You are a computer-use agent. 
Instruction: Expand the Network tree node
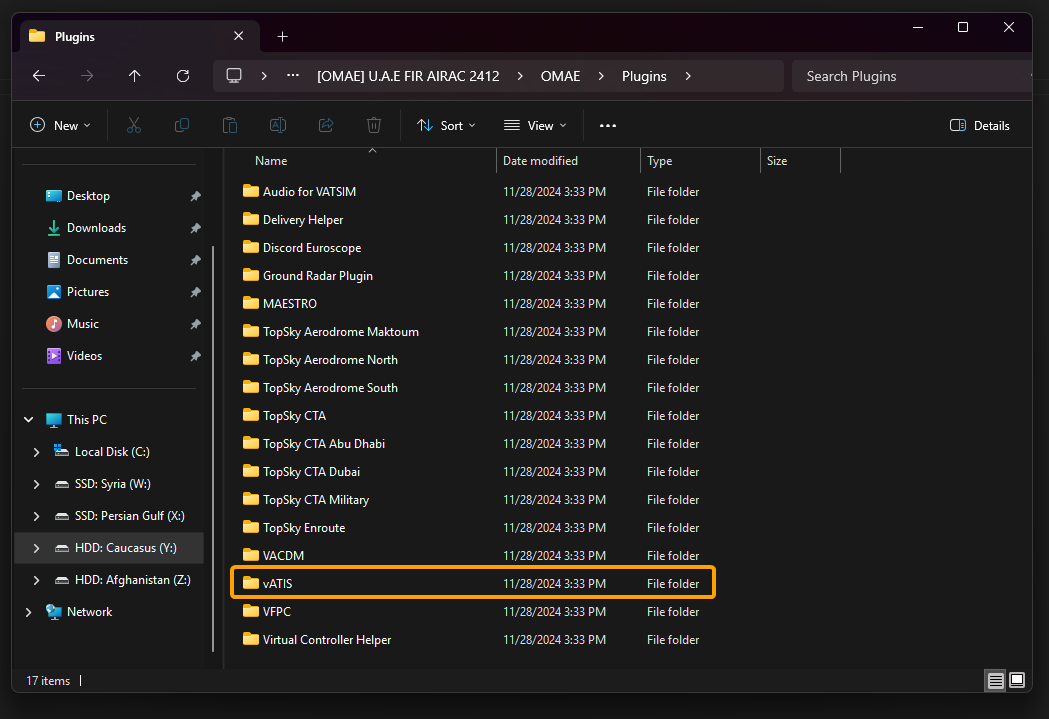click(x=28, y=612)
